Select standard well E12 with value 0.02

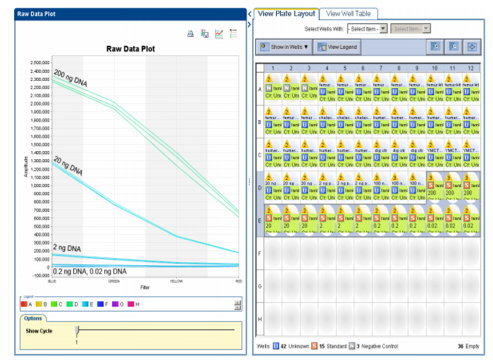click(471, 220)
